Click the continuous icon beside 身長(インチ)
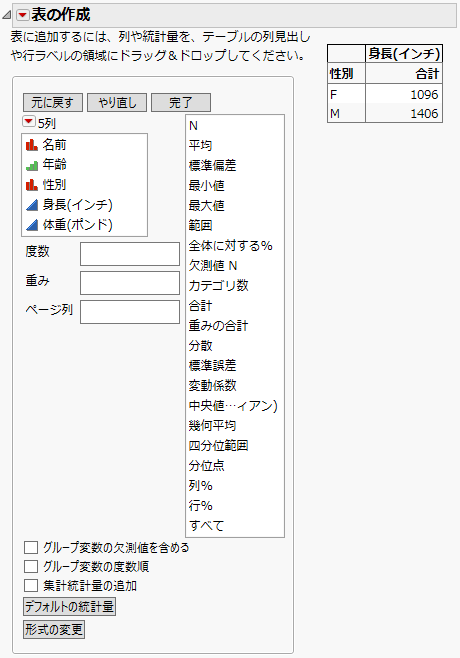Viewport: 460px width, 658px height. click(32, 205)
